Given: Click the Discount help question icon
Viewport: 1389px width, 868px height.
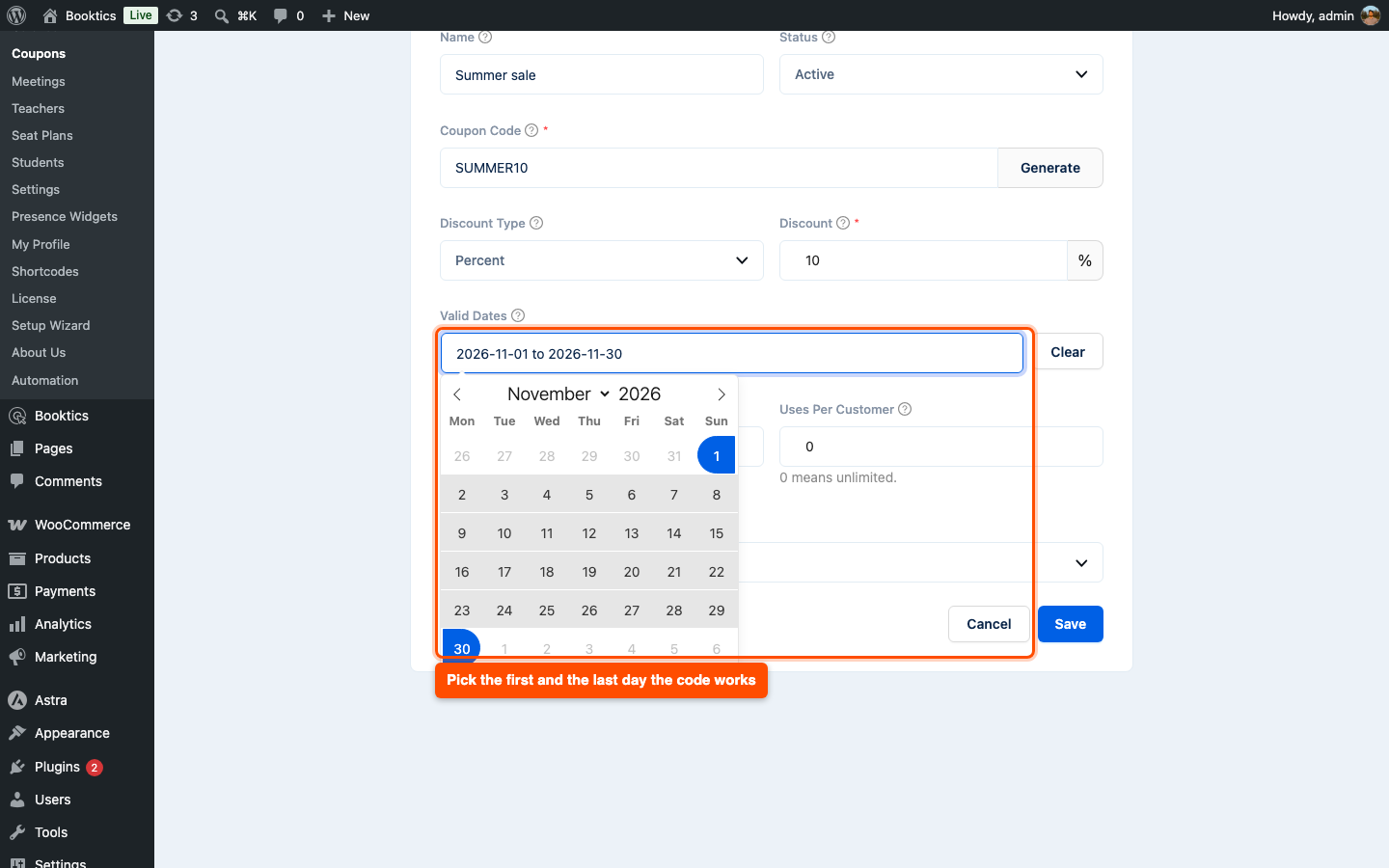Looking at the screenshot, I should click(x=843, y=223).
